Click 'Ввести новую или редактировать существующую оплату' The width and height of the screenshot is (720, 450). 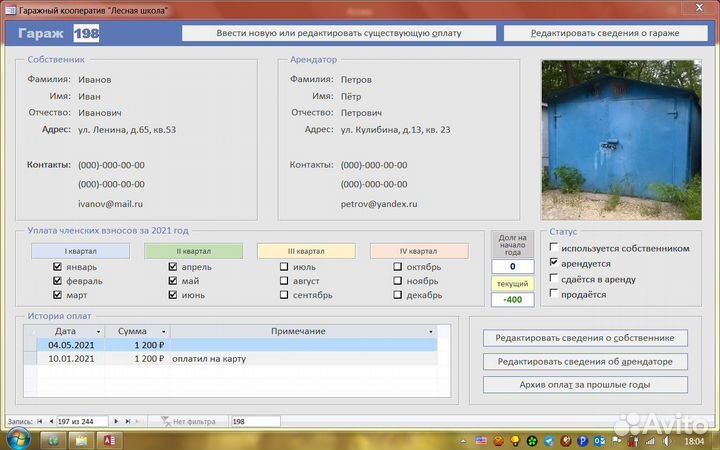click(x=338, y=33)
